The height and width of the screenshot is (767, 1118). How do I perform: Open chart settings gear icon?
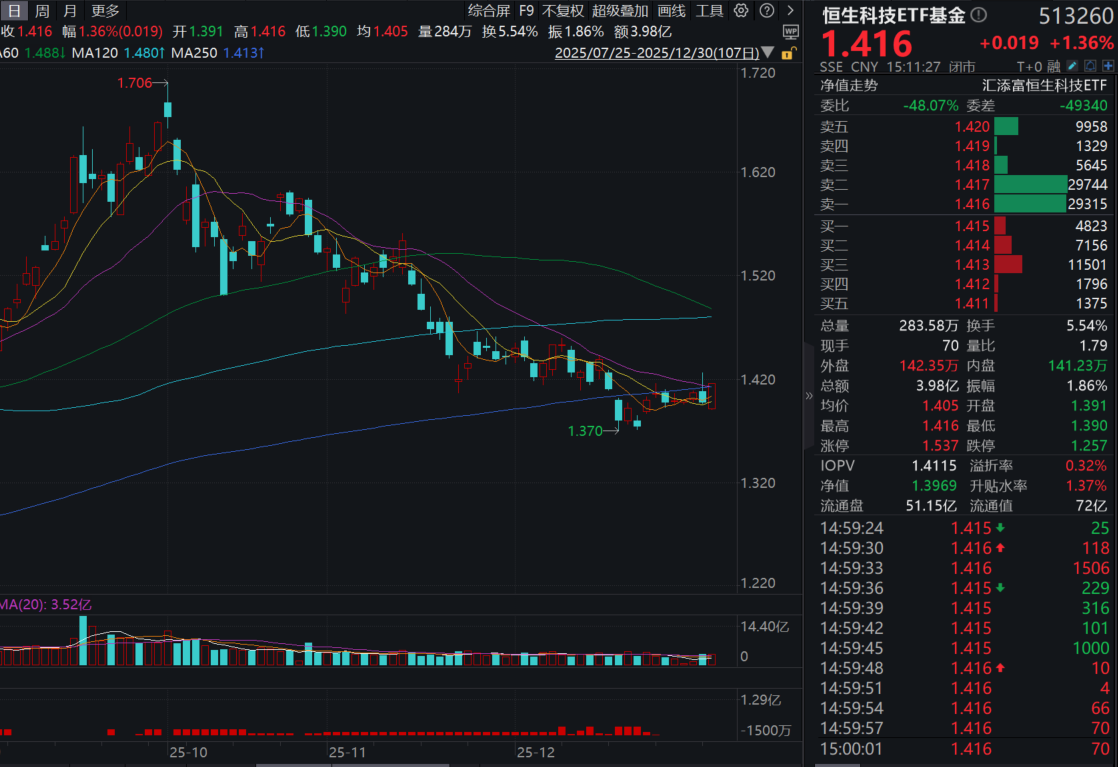click(740, 11)
